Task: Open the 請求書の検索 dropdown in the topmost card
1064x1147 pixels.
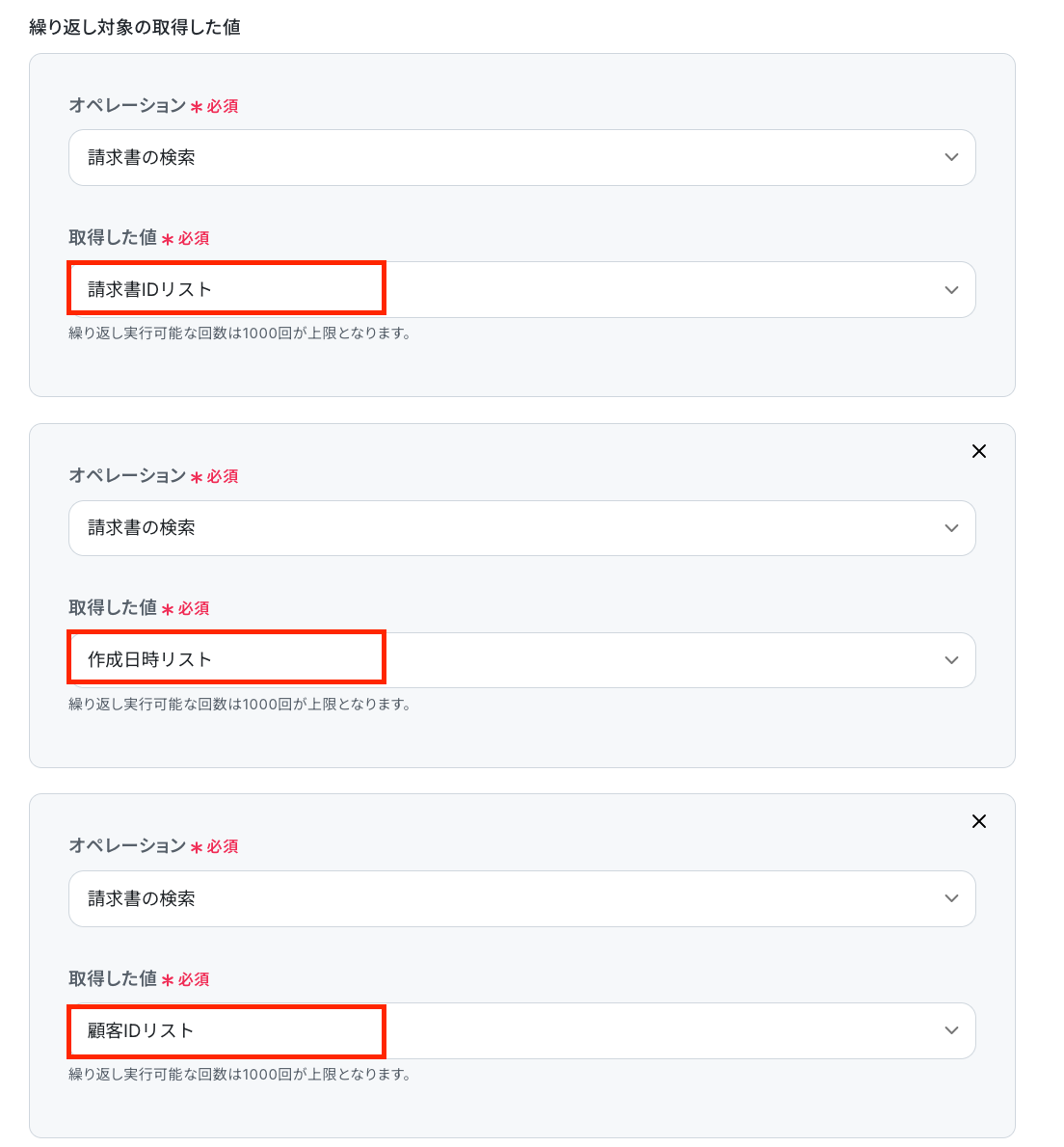Action: [x=520, y=157]
